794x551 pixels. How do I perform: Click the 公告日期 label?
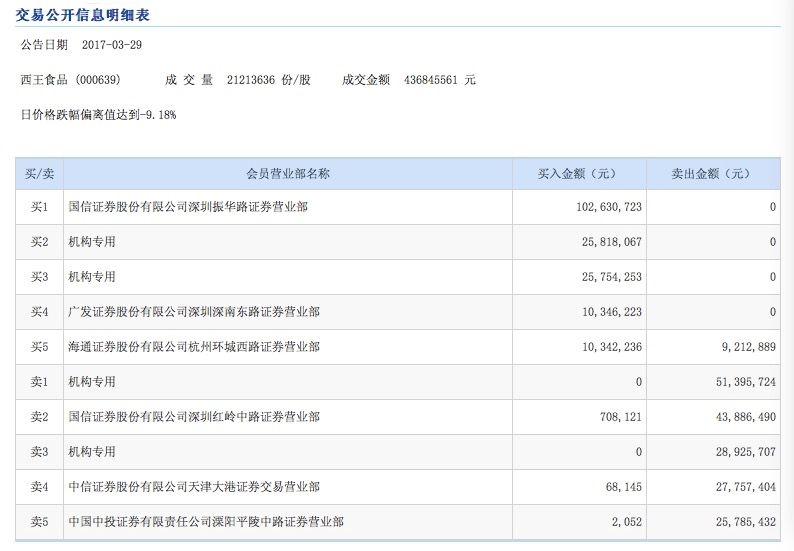coord(44,45)
